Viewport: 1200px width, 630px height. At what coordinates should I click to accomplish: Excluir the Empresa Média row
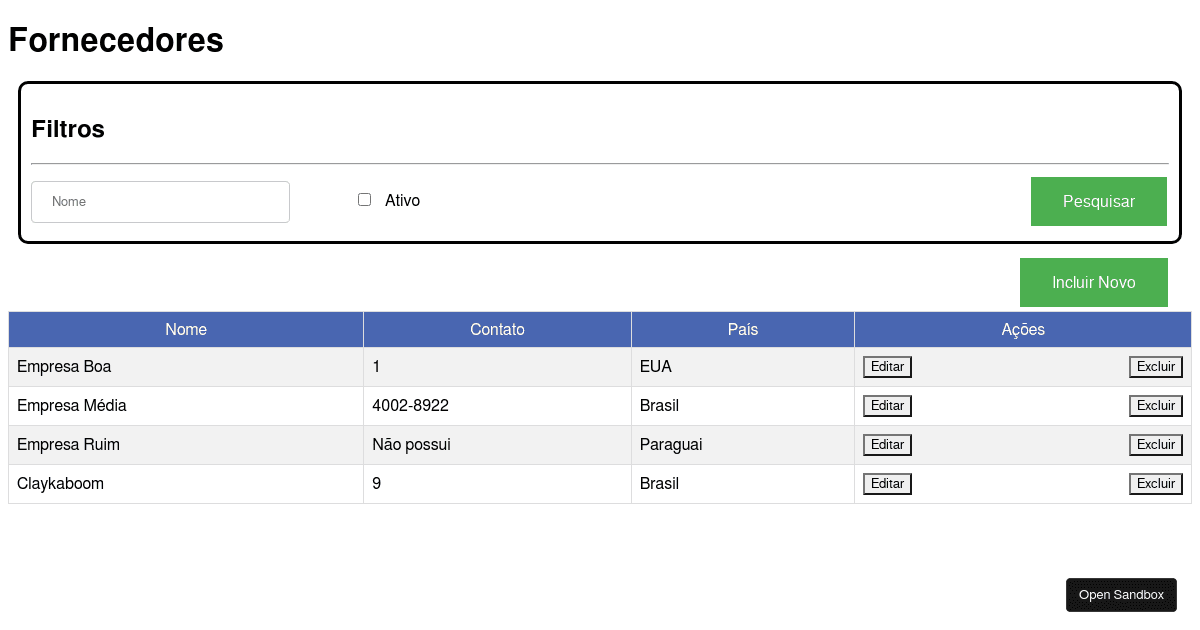click(1155, 405)
